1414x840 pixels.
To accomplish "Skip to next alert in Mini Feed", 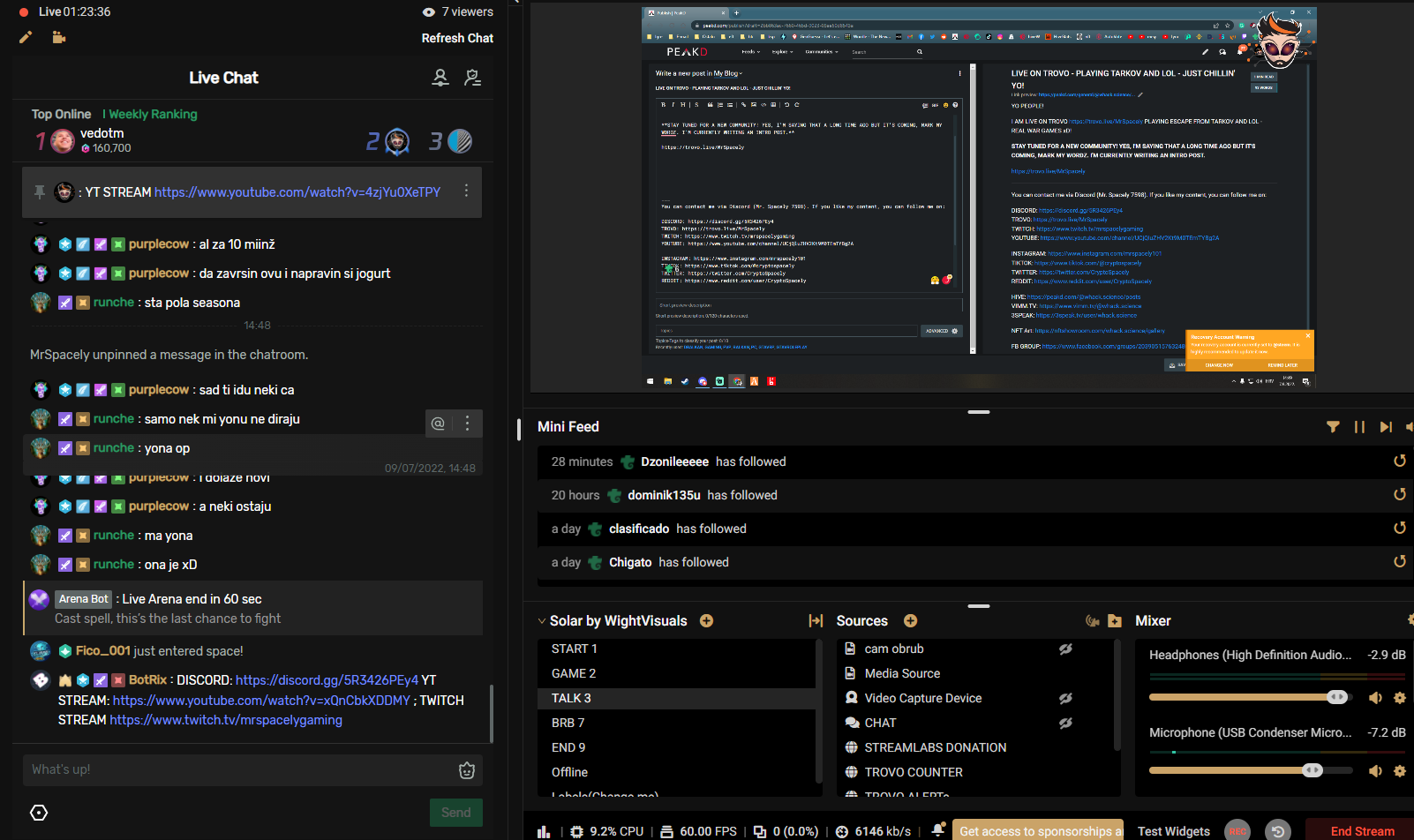I will [1386, 427].
